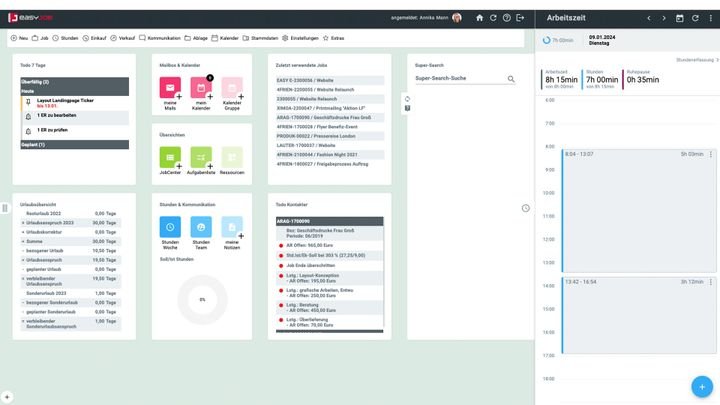Open the '1 ER zu bearbeiten' todo
The image size is (720, 405).
(x=74, y=117)
